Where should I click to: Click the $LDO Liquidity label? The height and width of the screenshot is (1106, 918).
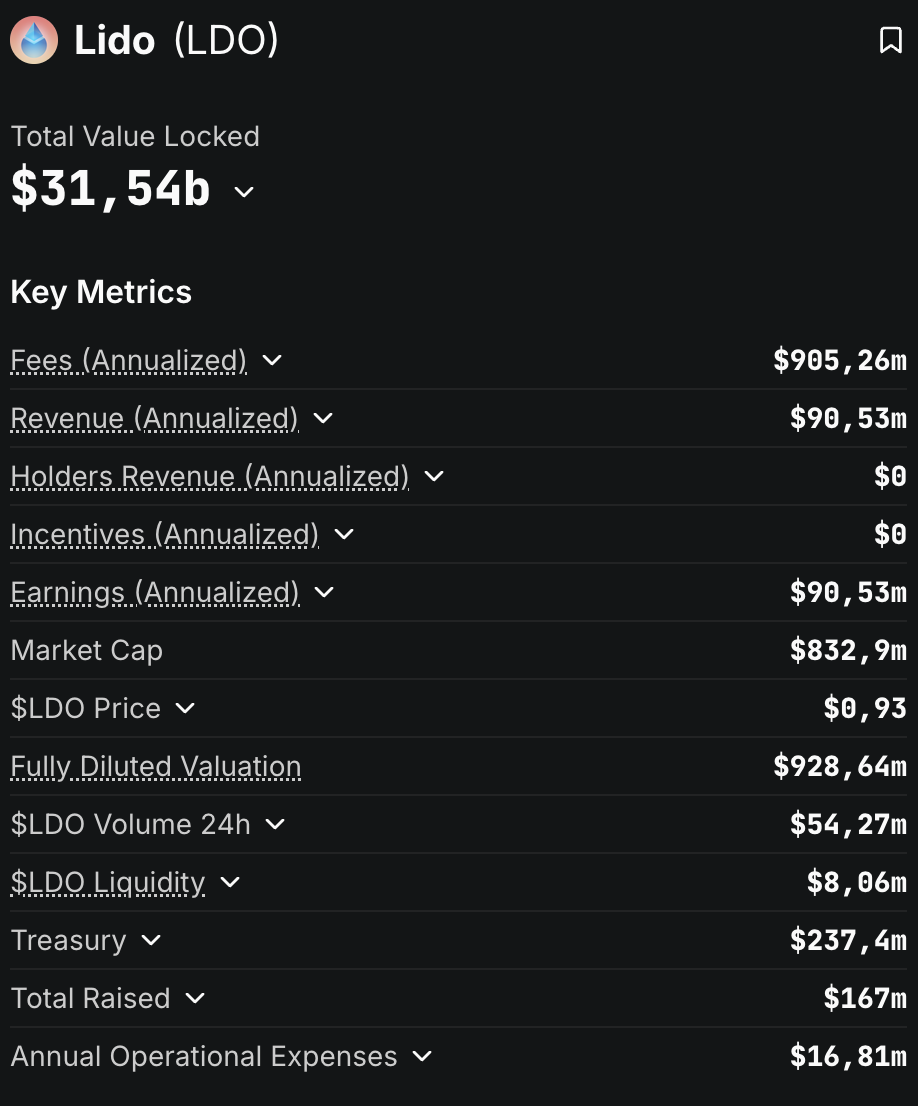pyautogui.click(x=107, y=882)
